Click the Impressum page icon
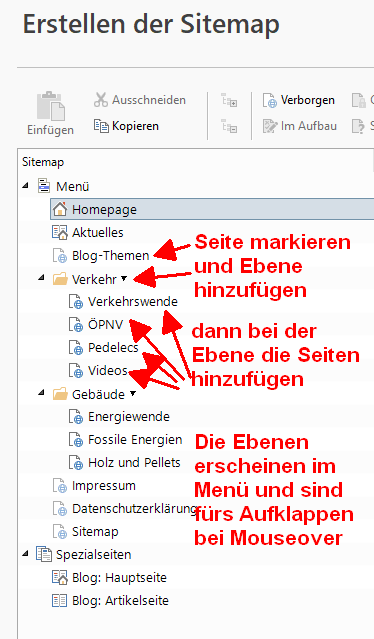Image resolution: width=374 pixels, height=639 pixels. coord(59,486)
